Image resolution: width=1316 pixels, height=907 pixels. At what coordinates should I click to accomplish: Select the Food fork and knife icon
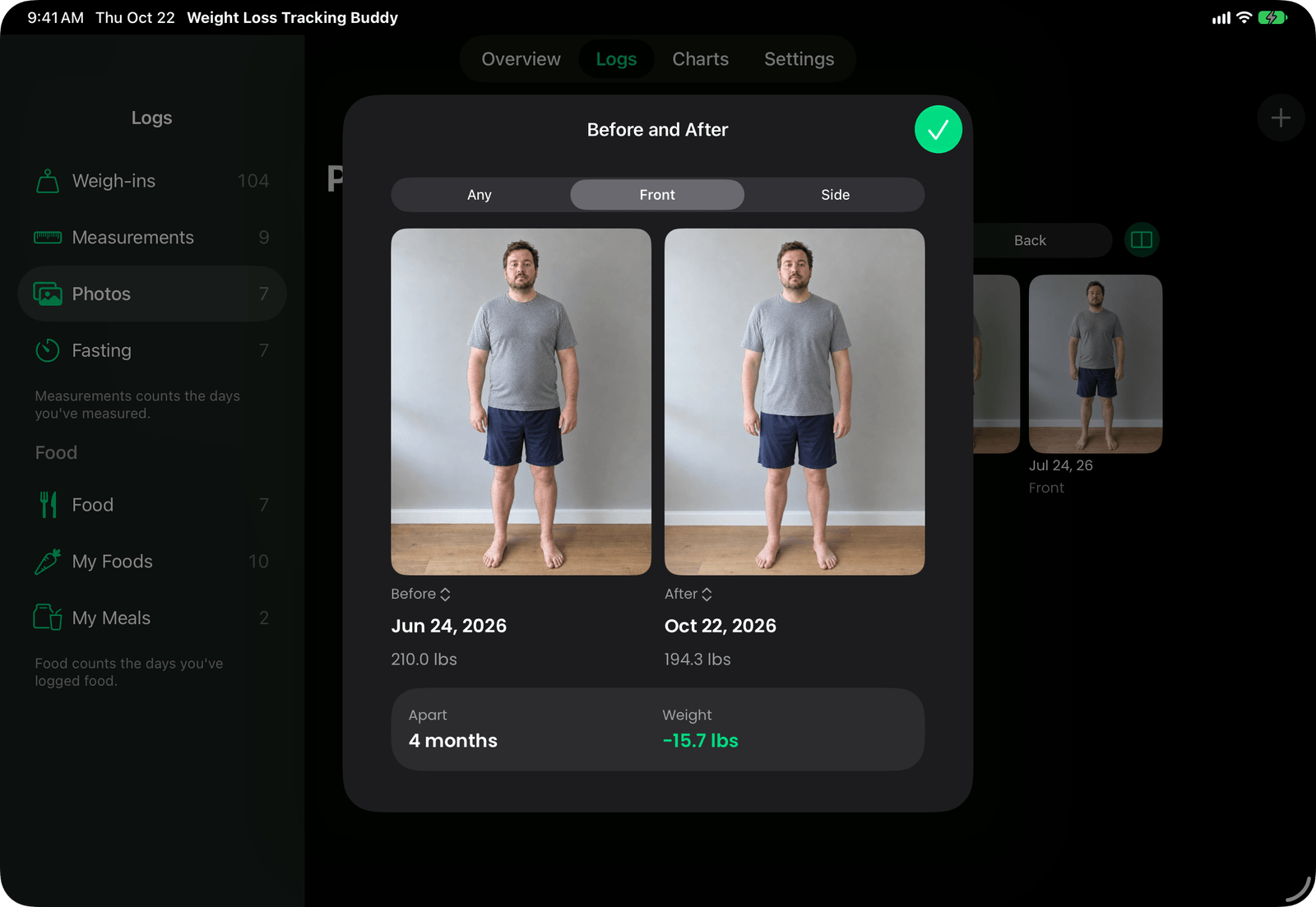click(x=49, y=505)
